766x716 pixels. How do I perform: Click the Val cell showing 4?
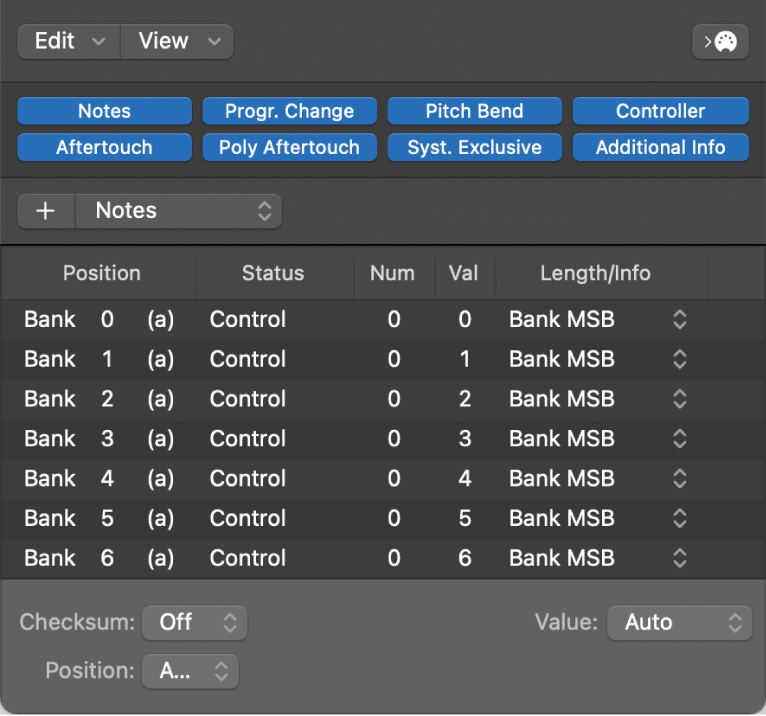click(465, 479)
